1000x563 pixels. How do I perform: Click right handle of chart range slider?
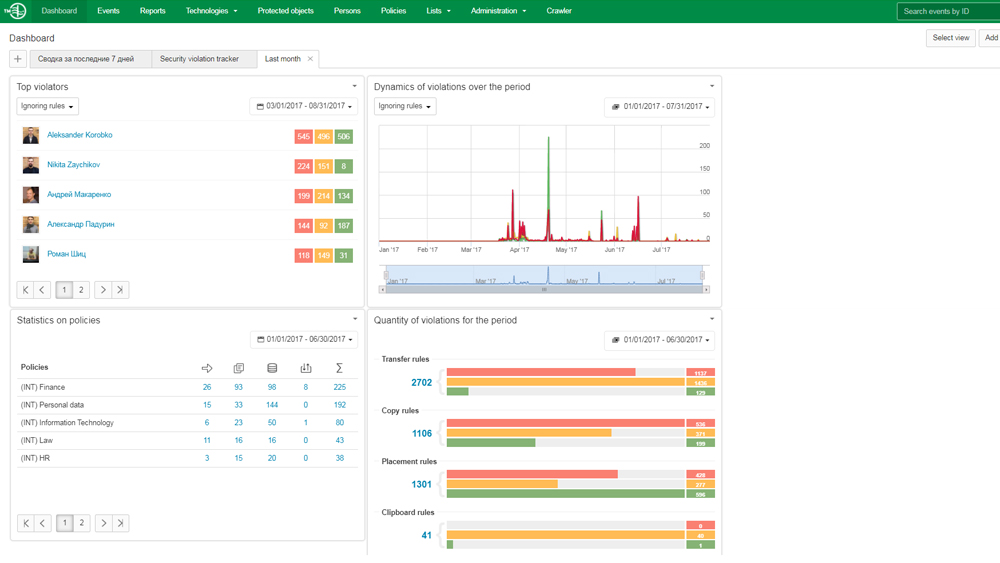coord(702,275)
